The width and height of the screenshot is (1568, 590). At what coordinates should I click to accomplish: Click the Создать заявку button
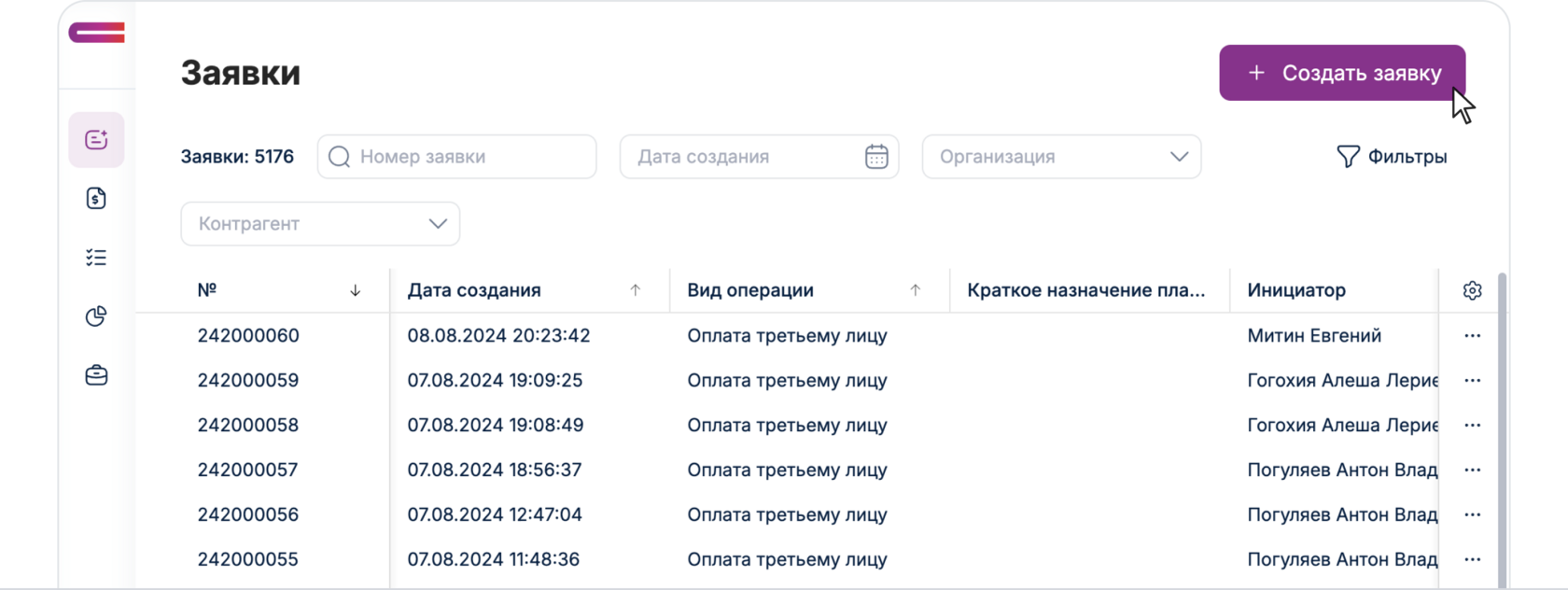click(1341, 73)
